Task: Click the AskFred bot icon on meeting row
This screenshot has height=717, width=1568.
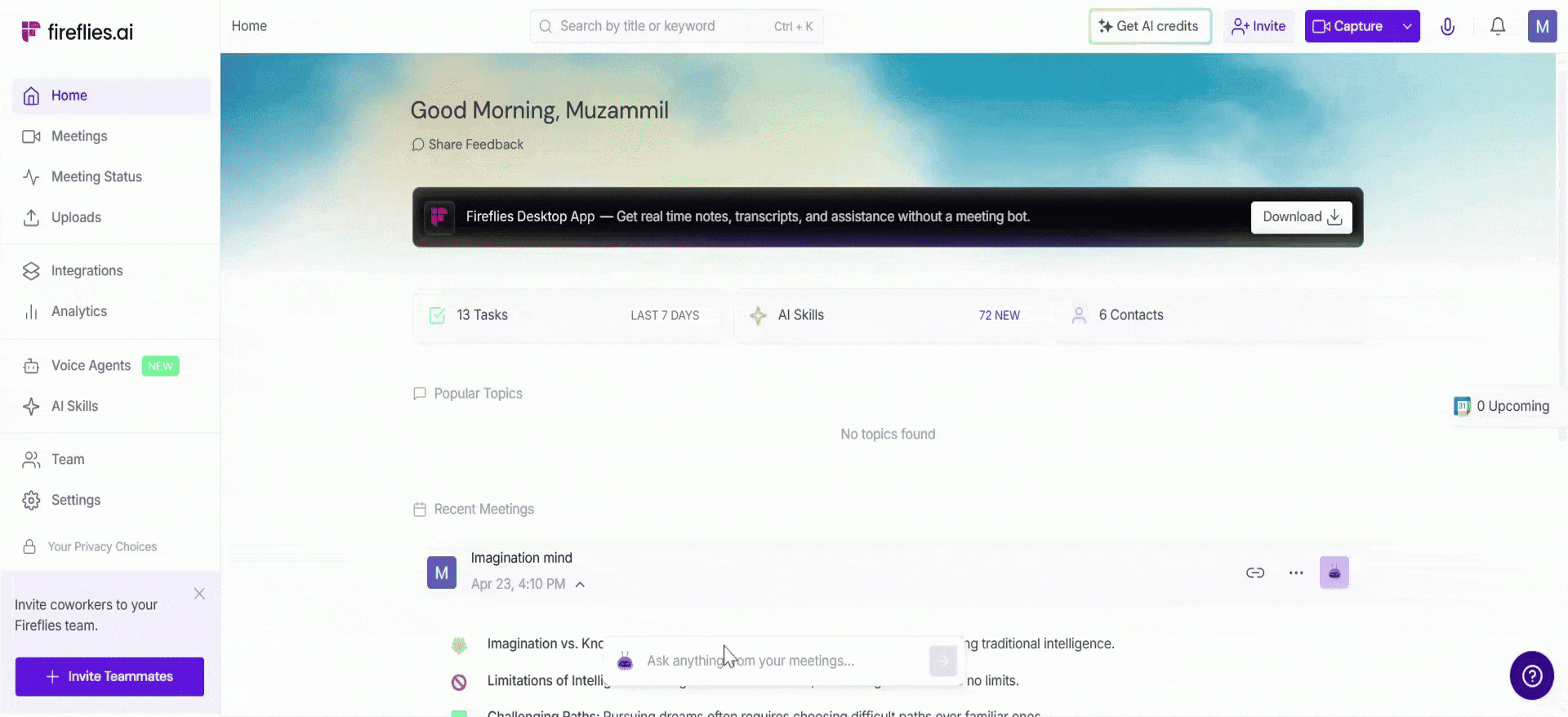Action: 1334,572
